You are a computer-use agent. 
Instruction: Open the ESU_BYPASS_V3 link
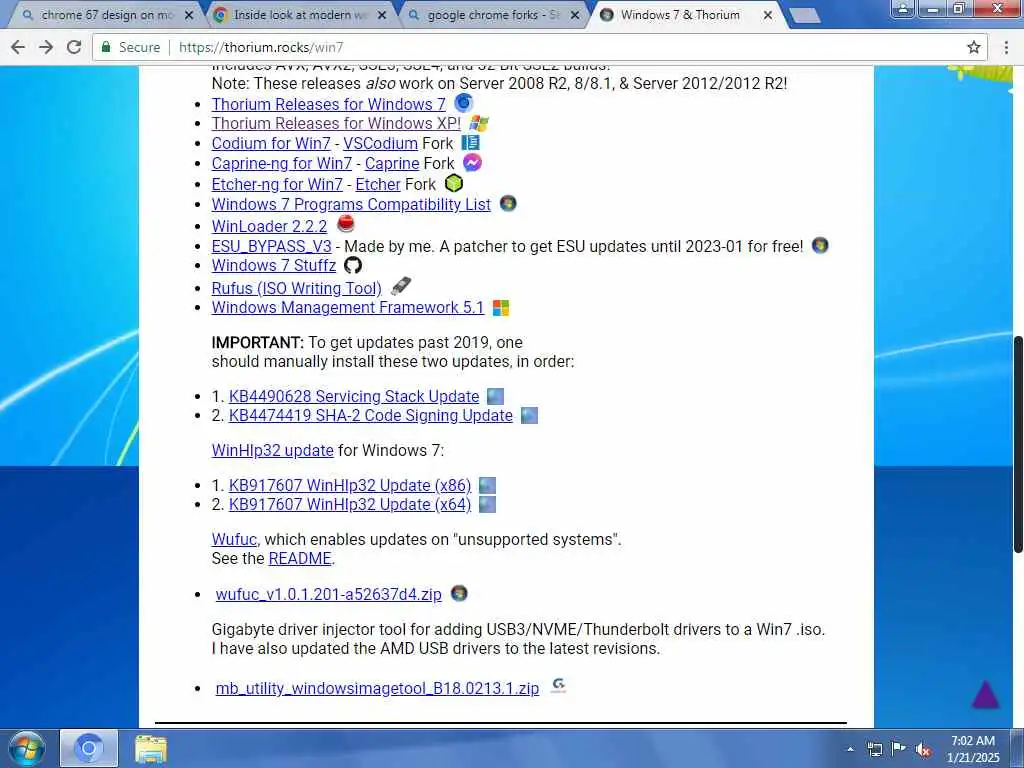click(271, 246)
